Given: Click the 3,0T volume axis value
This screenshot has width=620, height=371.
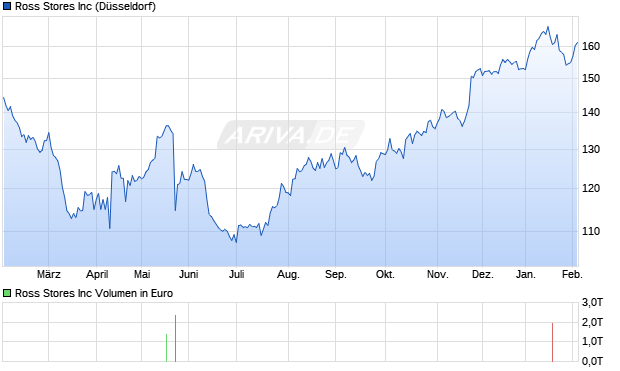Looking at the screenshot, I should 592,303.
